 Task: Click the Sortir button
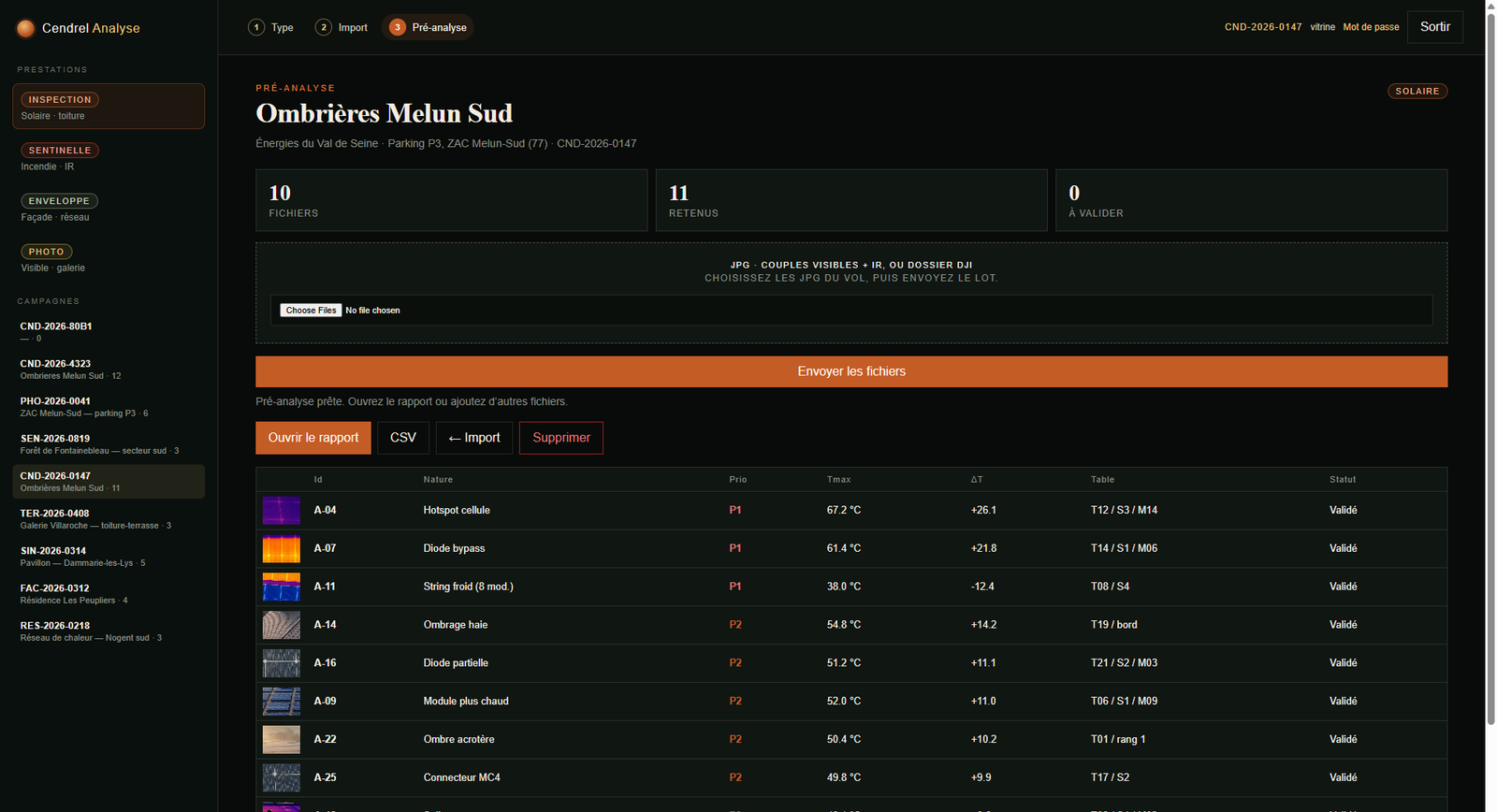pyautogui.click(x=1435, y=27)
